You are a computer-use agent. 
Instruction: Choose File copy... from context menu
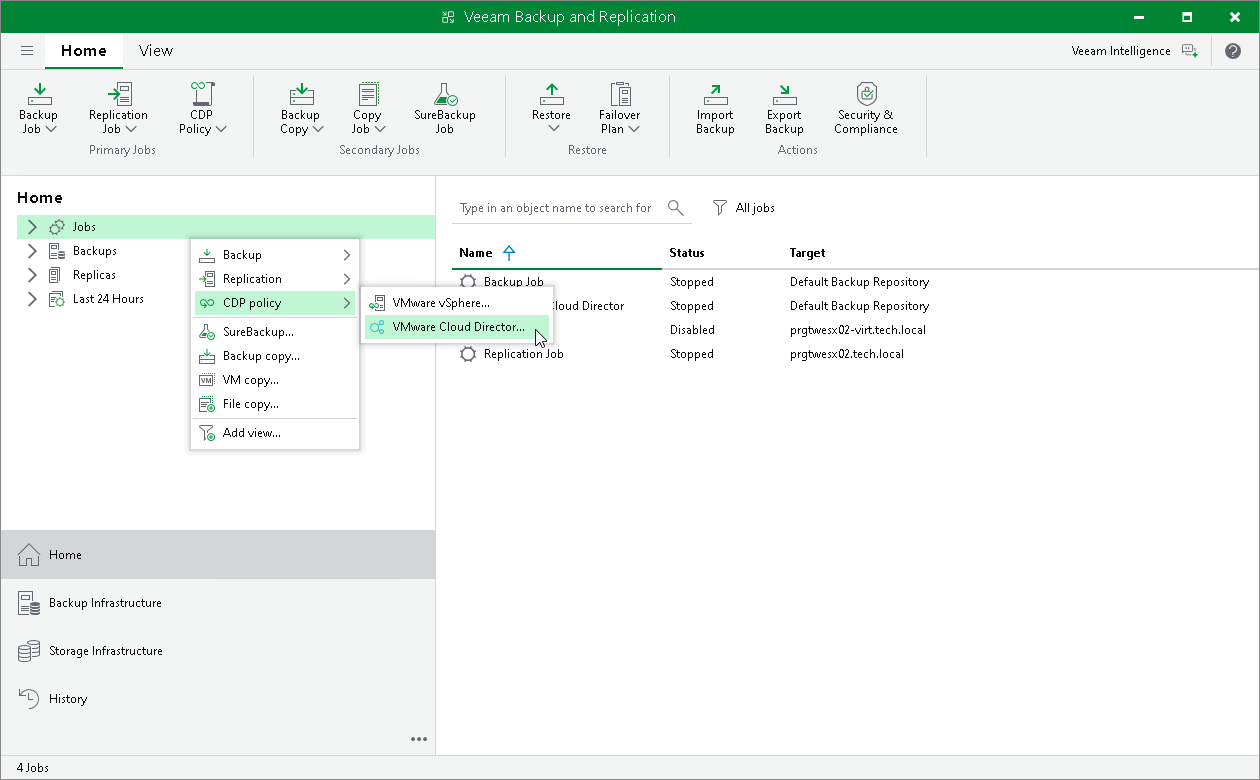(275, 404)
